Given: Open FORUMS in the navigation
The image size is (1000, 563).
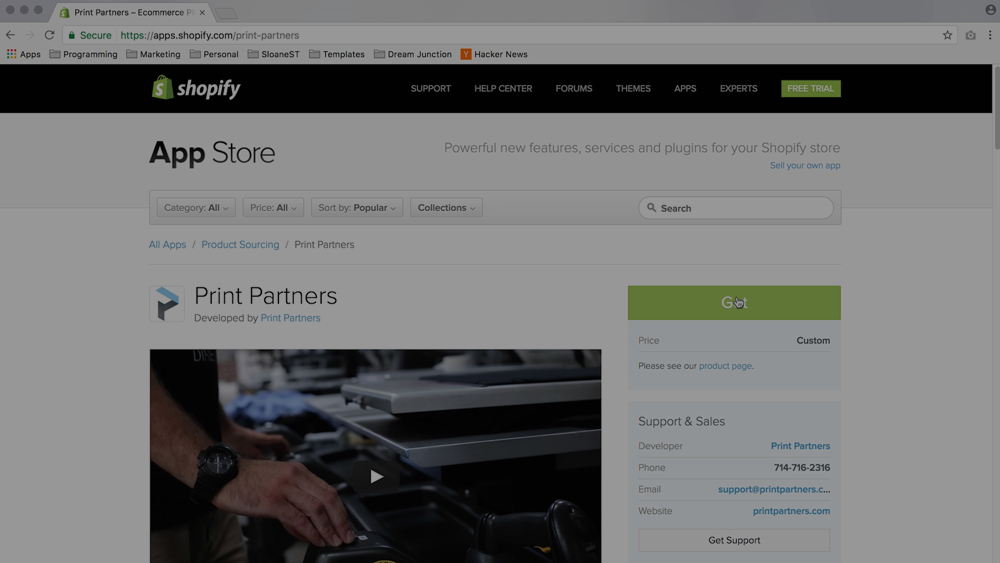Looking at the screenshot, I should click(574, 89).
